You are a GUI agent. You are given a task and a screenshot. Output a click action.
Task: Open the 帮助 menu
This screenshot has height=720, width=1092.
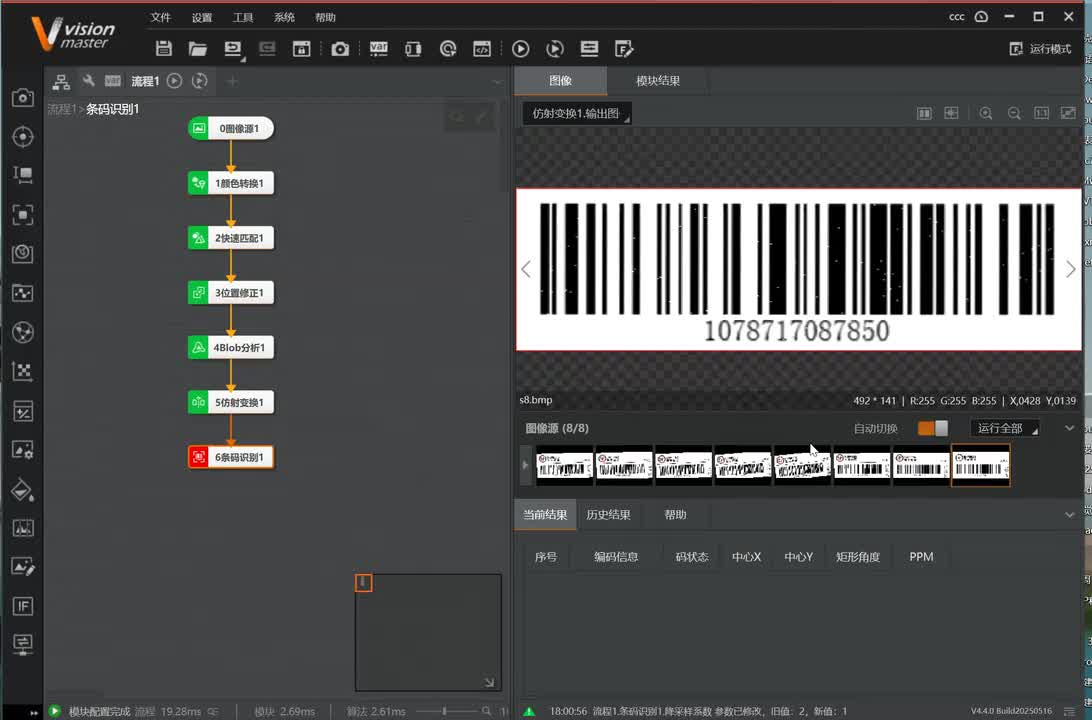(325, 17)
